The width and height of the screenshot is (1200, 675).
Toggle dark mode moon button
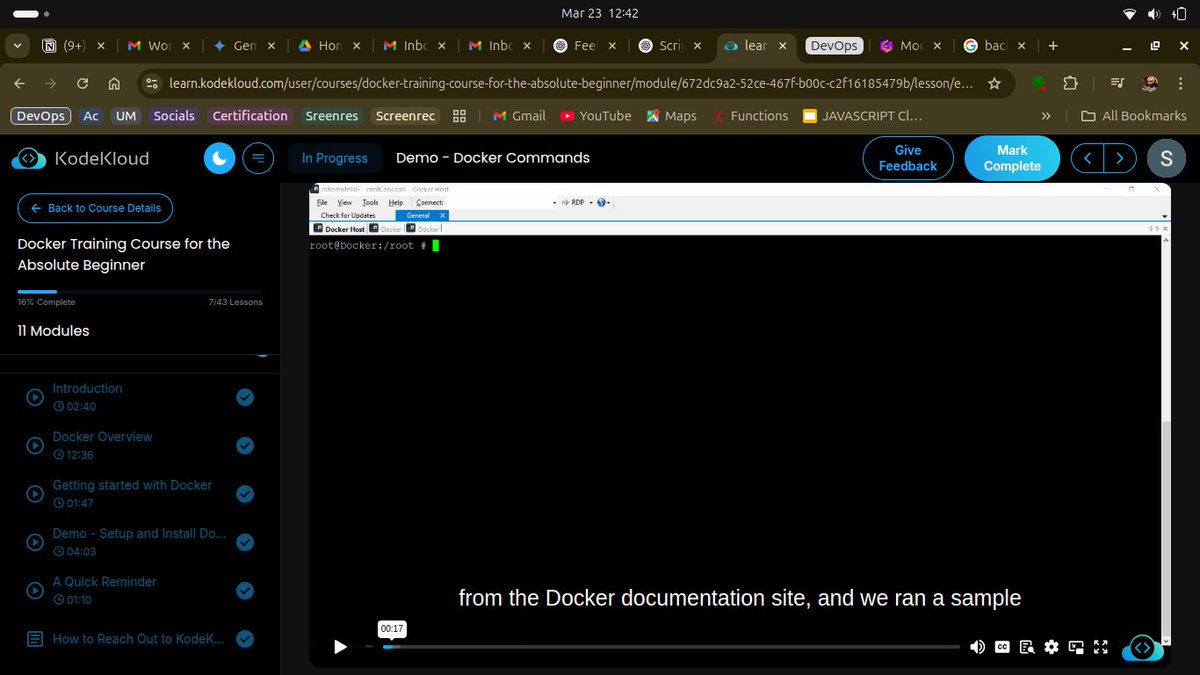pos(219,158)
